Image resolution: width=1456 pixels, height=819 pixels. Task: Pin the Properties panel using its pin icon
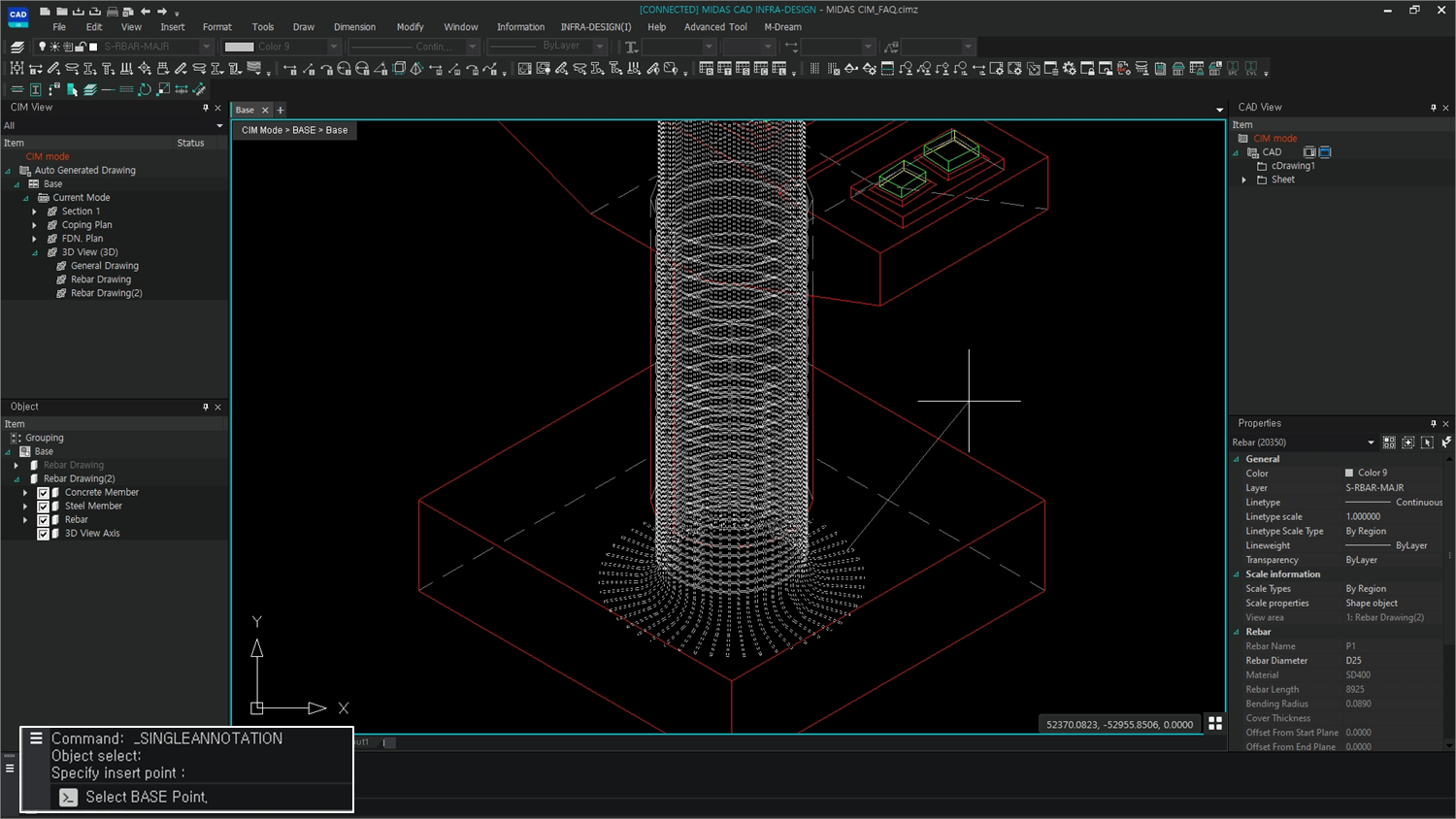[x=1433, y=423]
